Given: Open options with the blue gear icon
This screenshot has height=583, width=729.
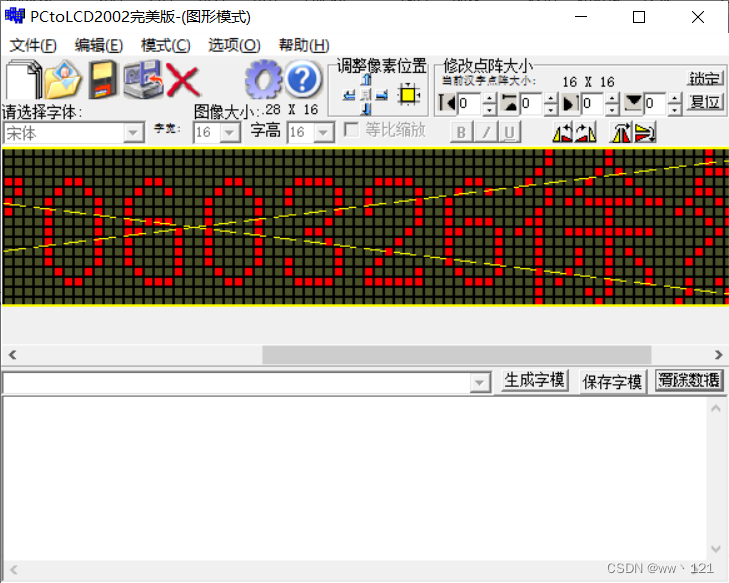Looking at the screenshot, I should 263,80.
